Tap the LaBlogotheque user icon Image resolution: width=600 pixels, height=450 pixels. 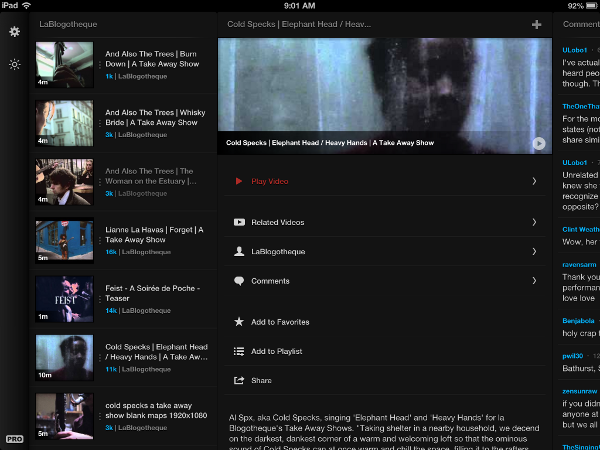pyautogui.click(x=239, y=251)
